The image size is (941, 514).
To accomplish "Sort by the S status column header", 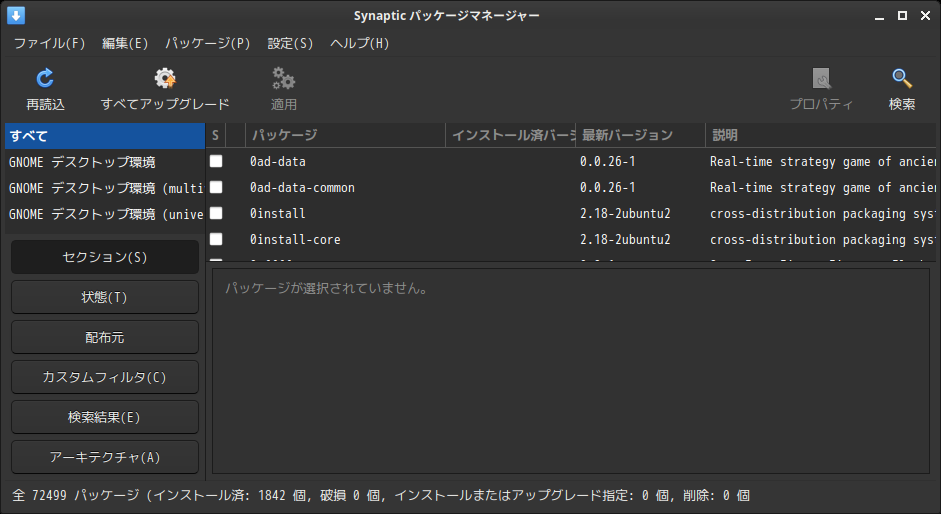I will tap(215, 135).
